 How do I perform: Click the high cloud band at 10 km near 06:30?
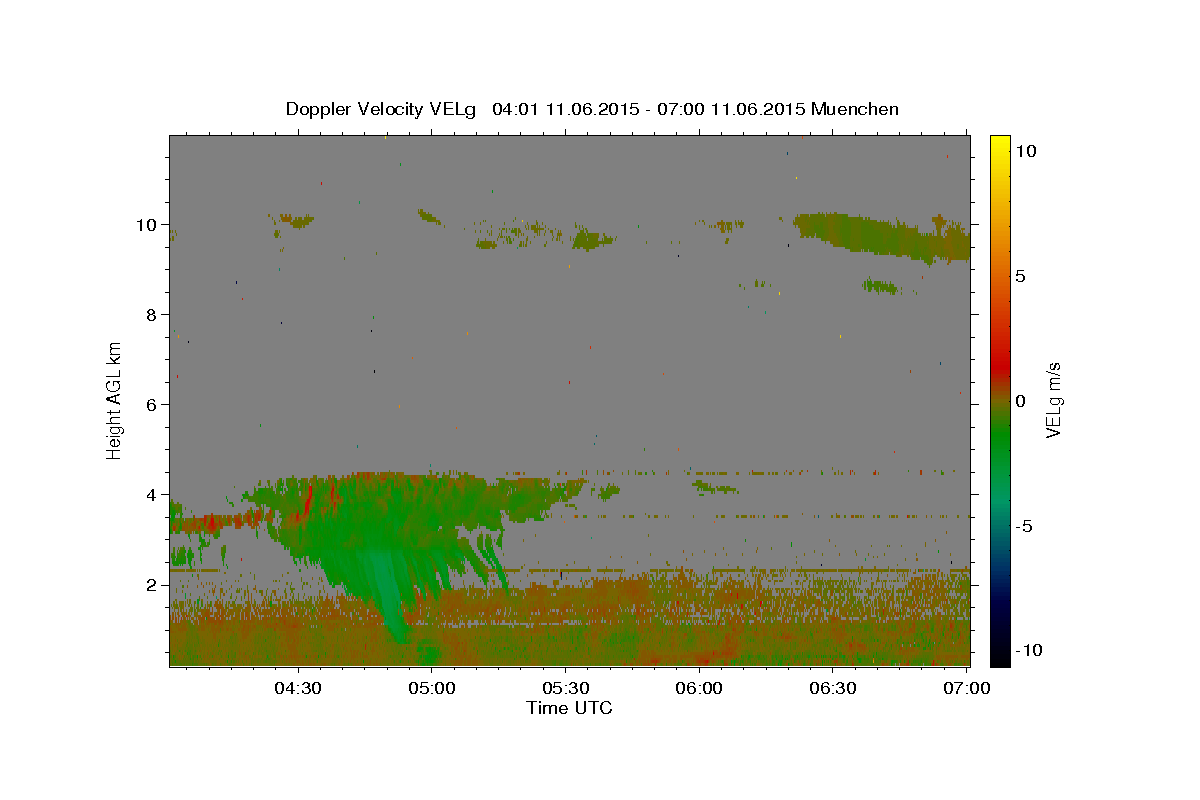pyautogui.click(x=880, y=236)
